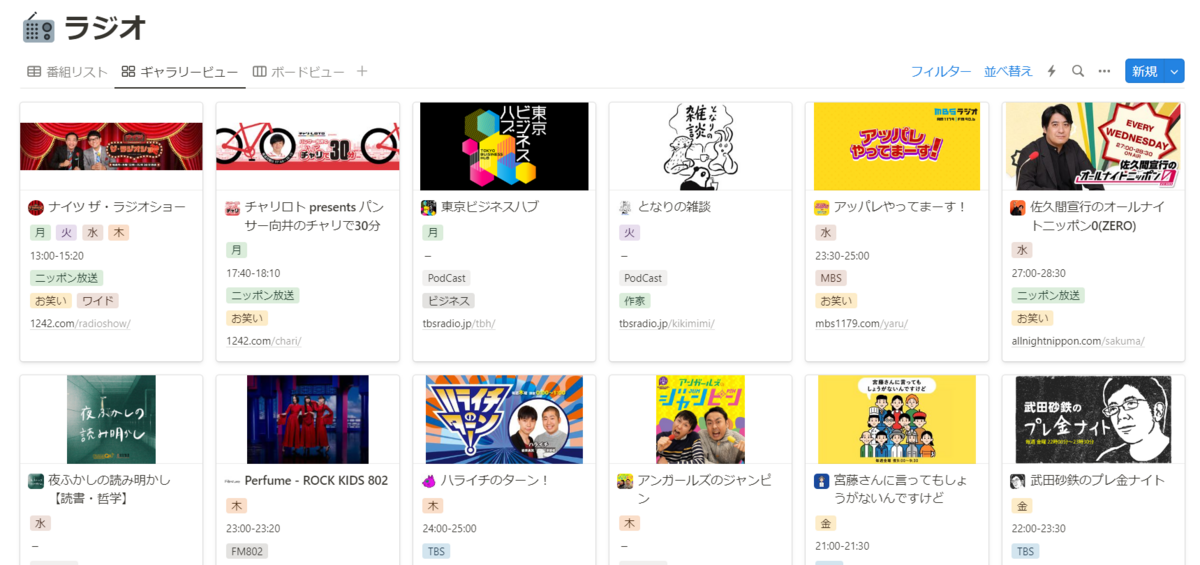Click the lightning bolt automation icon
Image resolution: width=1200 pixels, height=565 pixels.
1052,71
